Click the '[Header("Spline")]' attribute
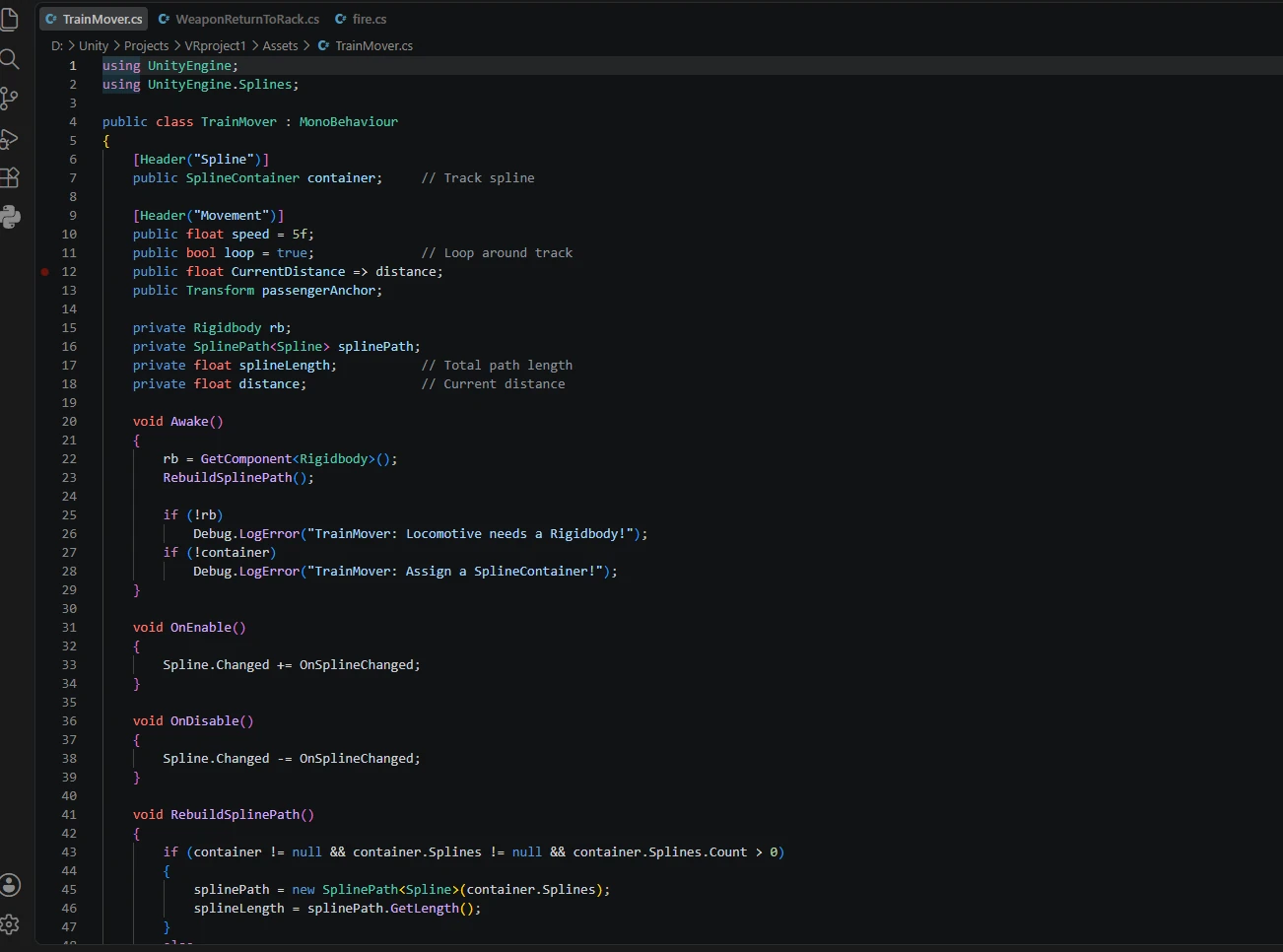The height and width of the screenshot is (952, 1283). pos(201,159)
